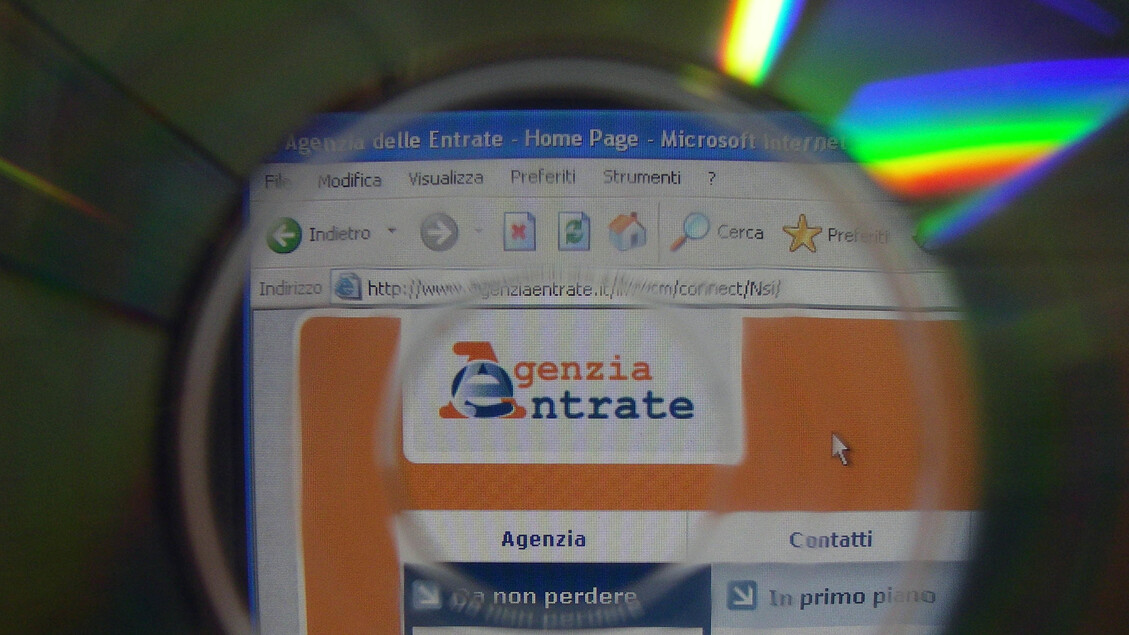
Task: Click arrow icon next to In primo piano
Action: point(741,595)
